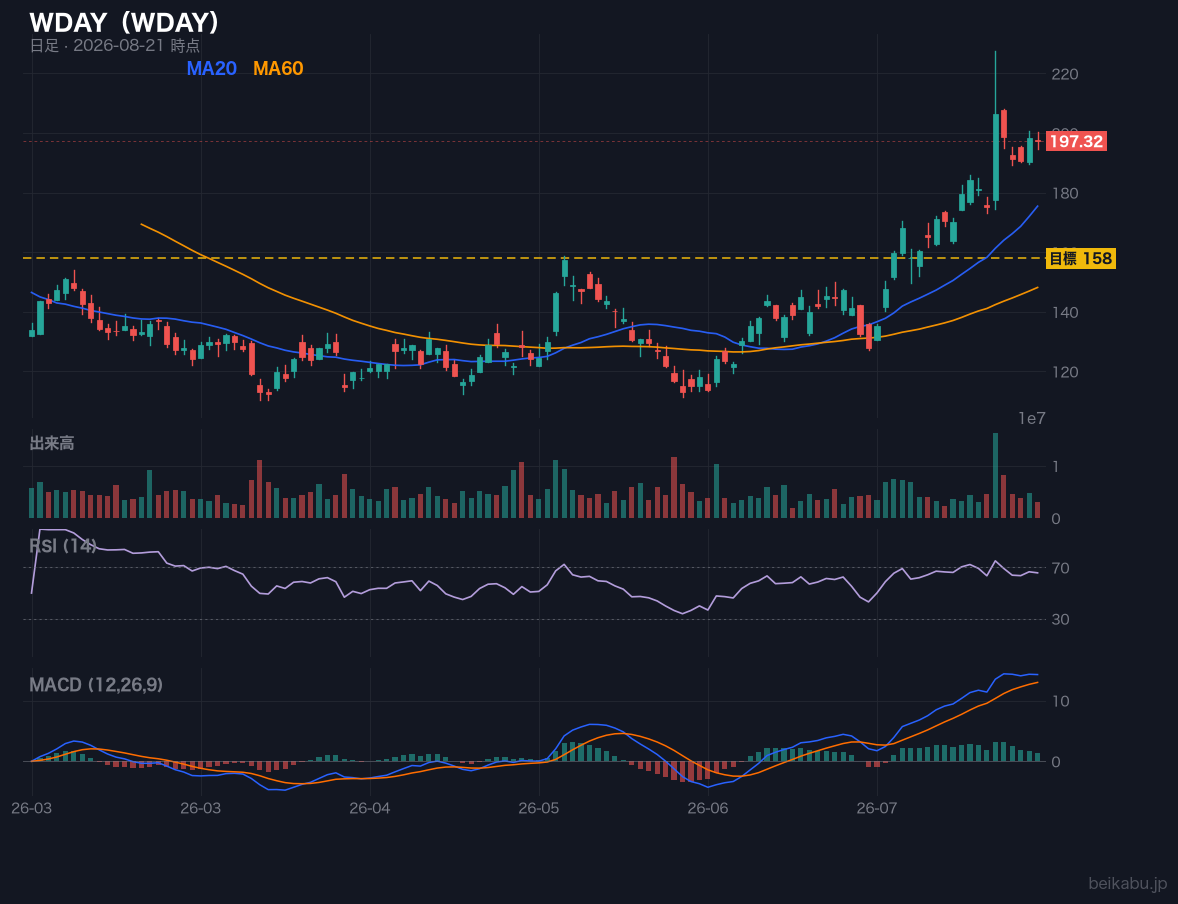Click the 目標 158 target price label
The image size is (1178, 904).
coord(1081,259)
